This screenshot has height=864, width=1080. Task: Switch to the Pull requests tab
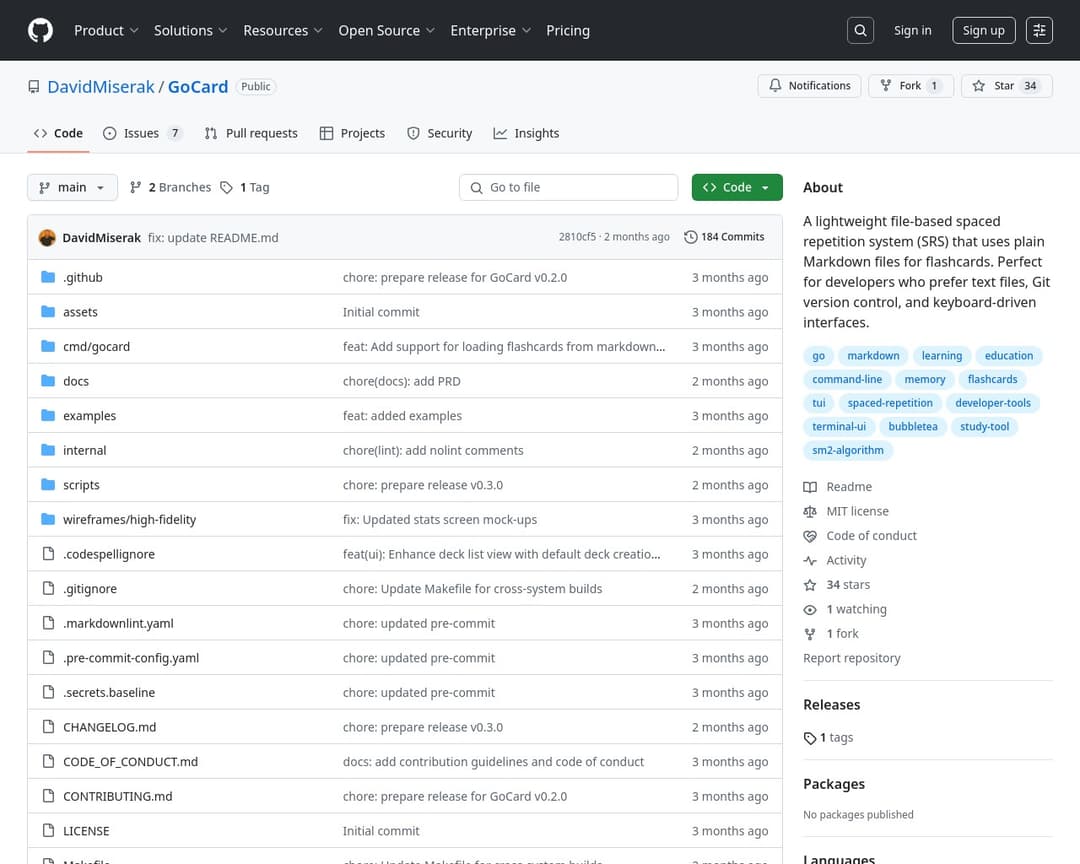(251, 134)
